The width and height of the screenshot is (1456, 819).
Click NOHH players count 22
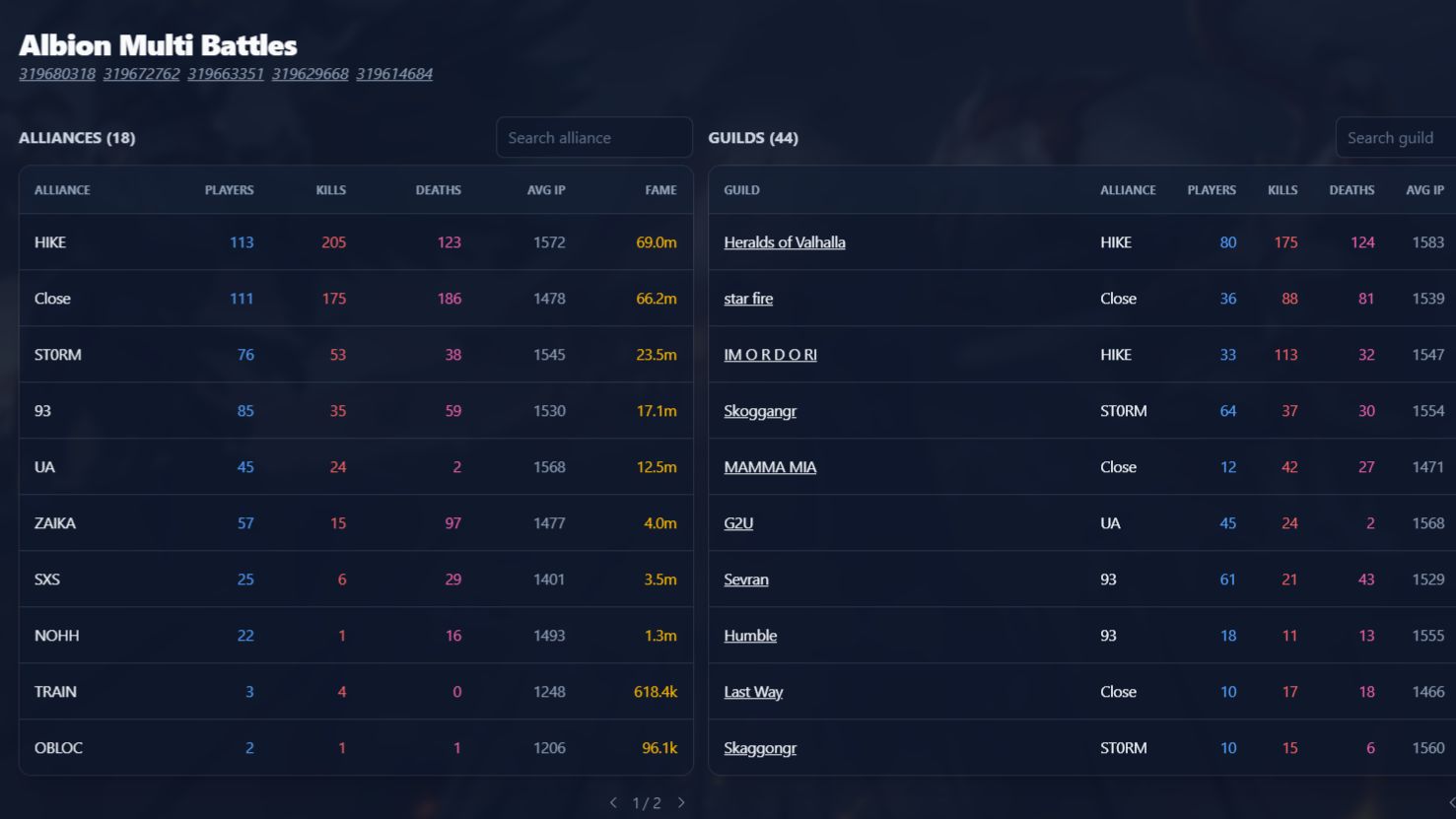245,636
